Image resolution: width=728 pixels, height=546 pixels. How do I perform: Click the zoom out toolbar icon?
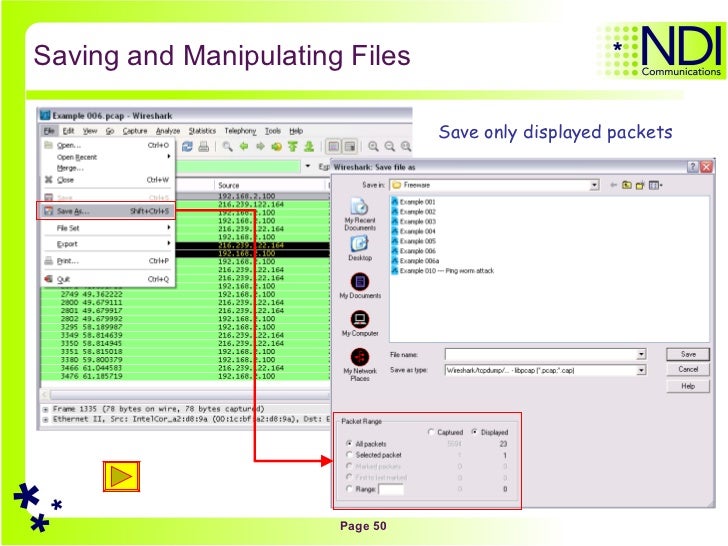point(390,147)
